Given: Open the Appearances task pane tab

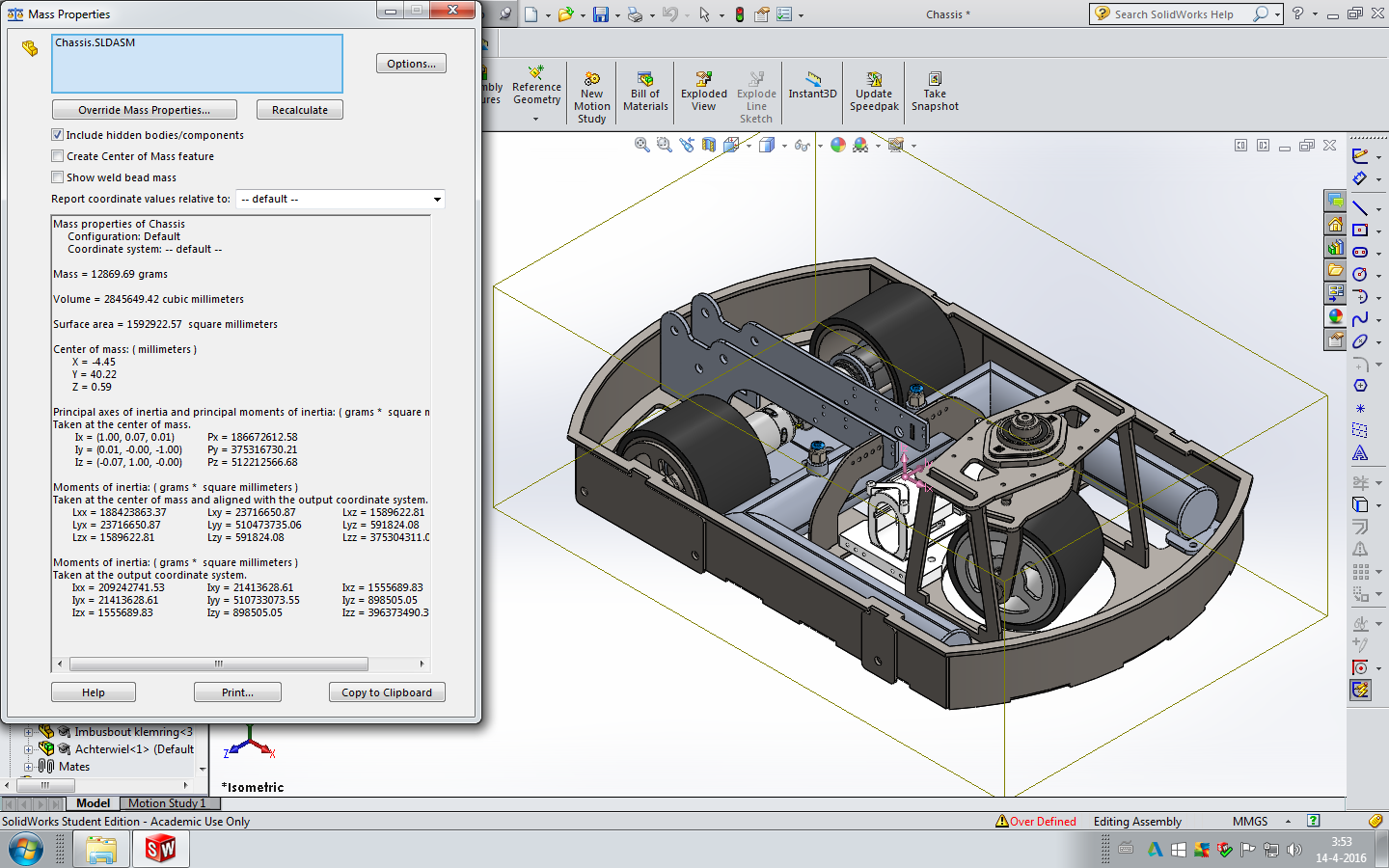Looking at the screenshot, I should 1335,316.
